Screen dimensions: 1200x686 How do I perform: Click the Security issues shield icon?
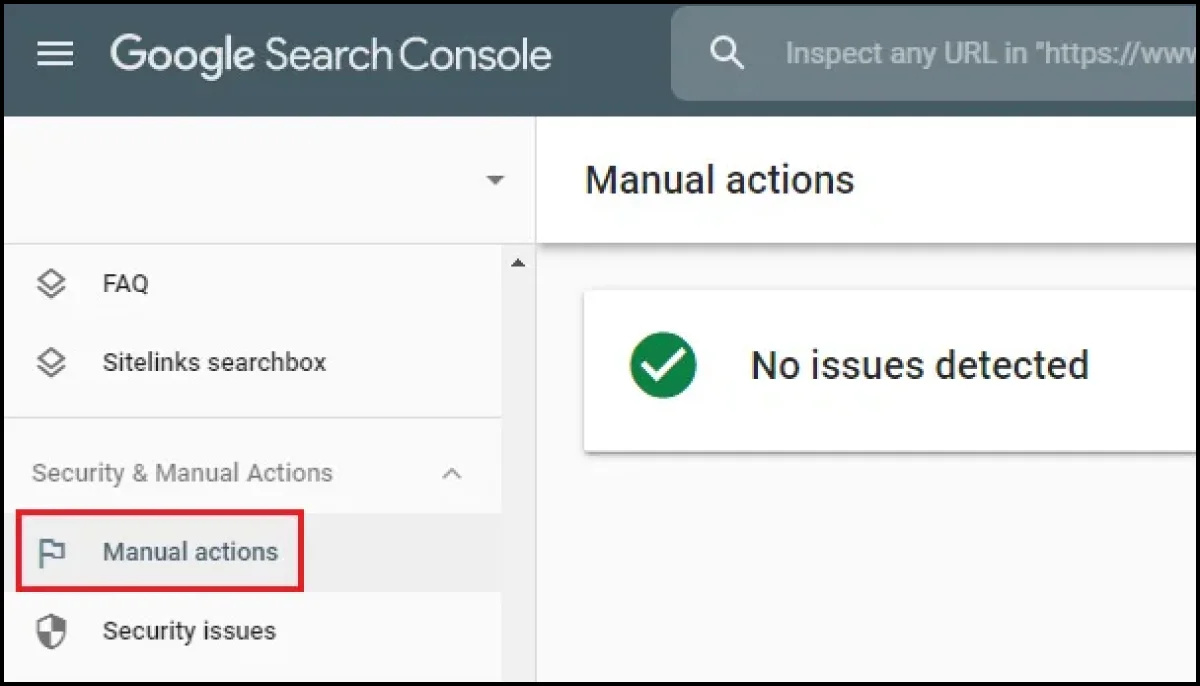(51, 632)
